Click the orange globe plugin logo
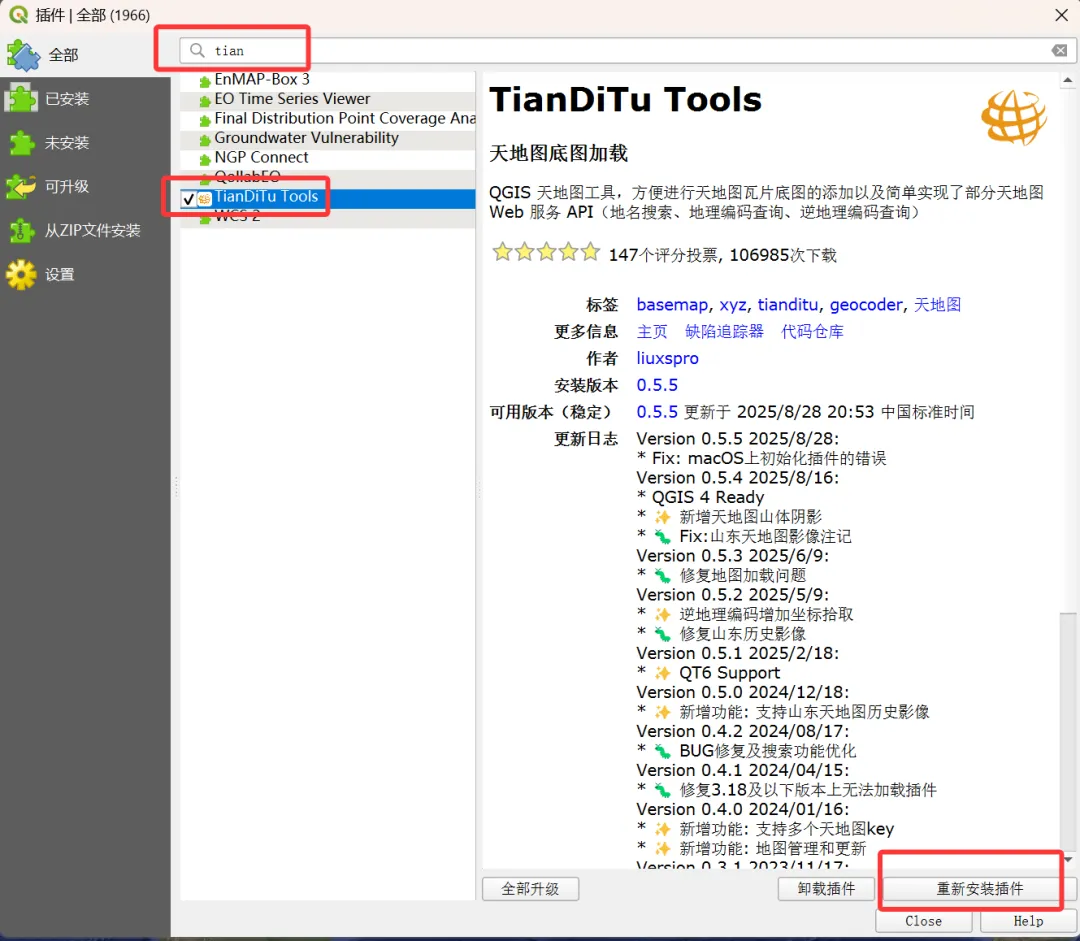 pyautogui.click(x=1014, y=117)
